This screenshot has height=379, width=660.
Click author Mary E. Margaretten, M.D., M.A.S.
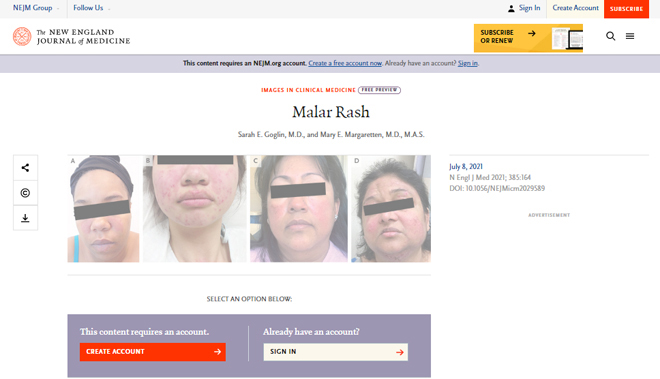click(372, 135)
